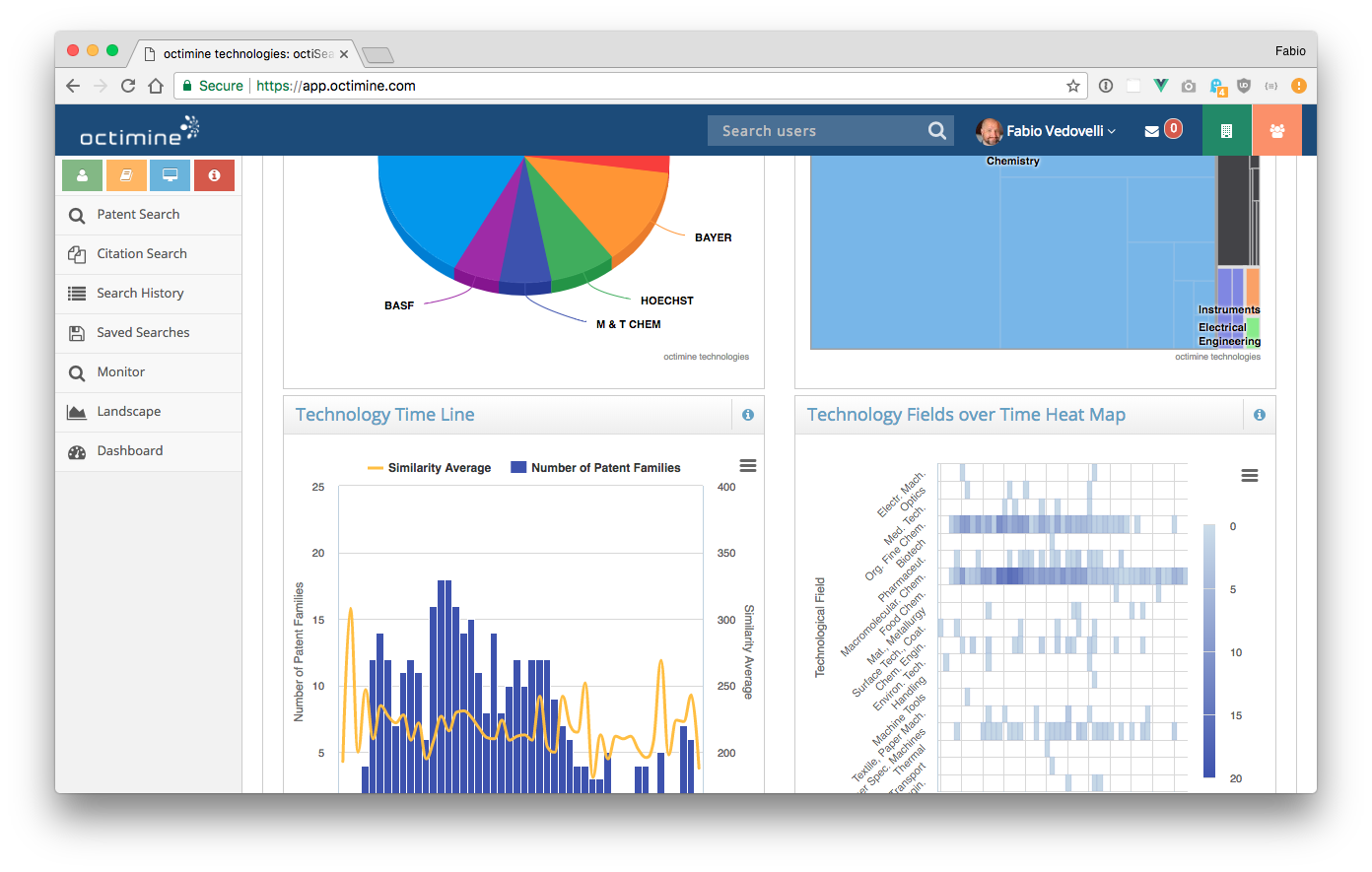Open the Dashboard page
The image size is (1372, 872).
pyautogui.click(x=149, y=451)
